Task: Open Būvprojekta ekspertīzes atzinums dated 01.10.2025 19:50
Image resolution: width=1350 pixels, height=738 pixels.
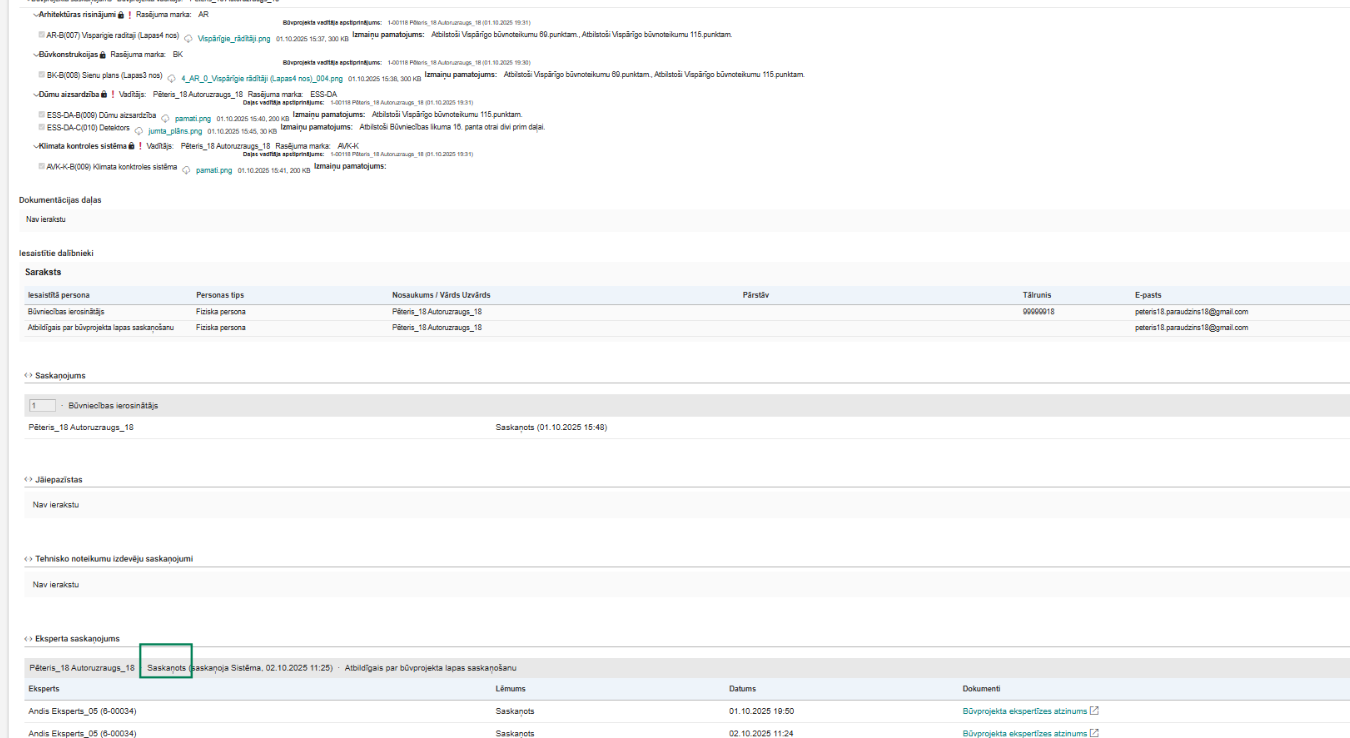Action: click(x=1024, y=711)
